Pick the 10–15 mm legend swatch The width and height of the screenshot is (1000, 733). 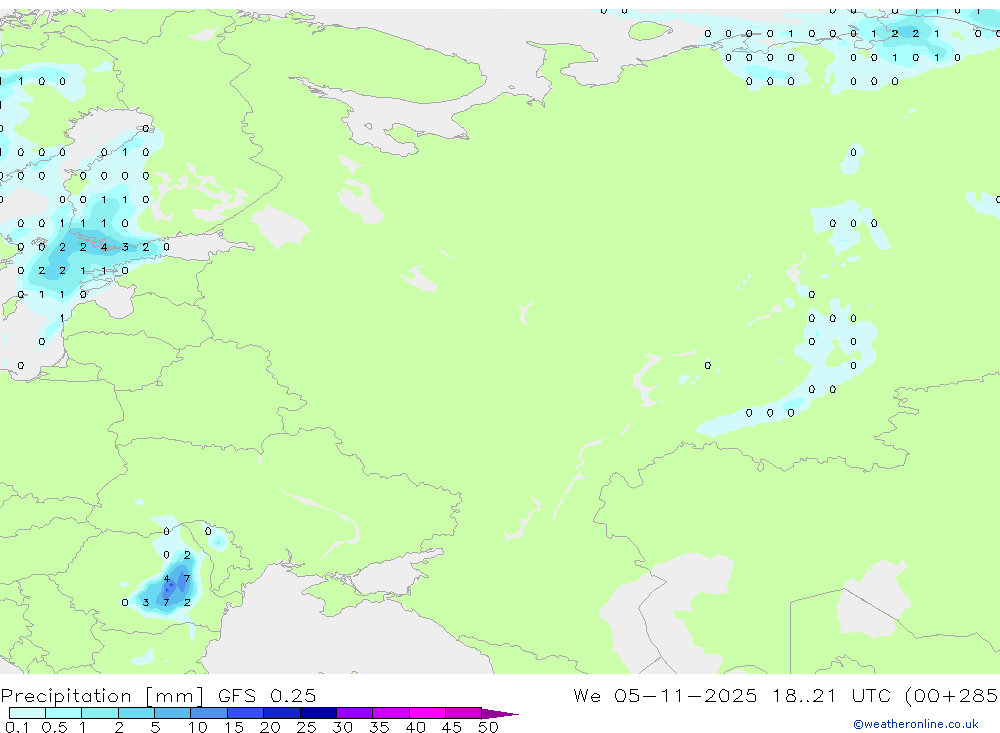tap(209, 713)
